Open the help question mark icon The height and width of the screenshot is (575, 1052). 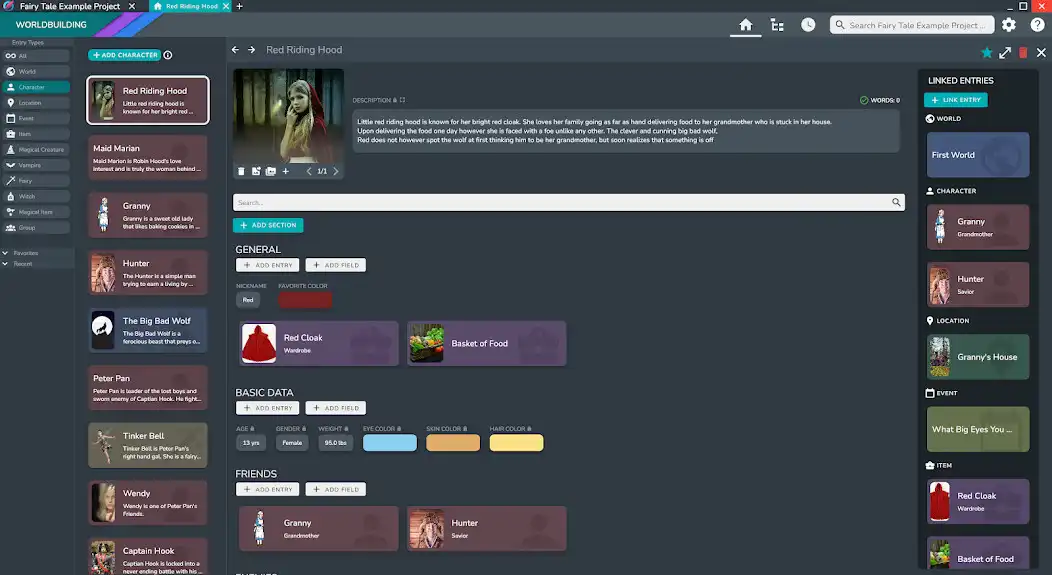[1037, 25]
